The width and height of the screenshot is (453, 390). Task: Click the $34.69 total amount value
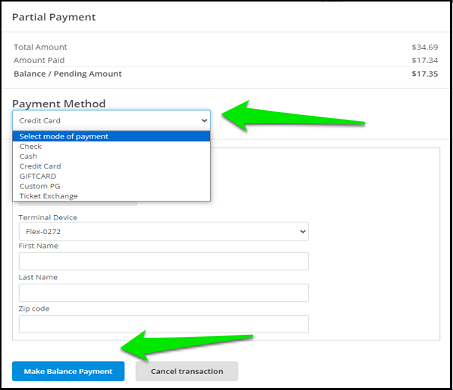point(425,47)
